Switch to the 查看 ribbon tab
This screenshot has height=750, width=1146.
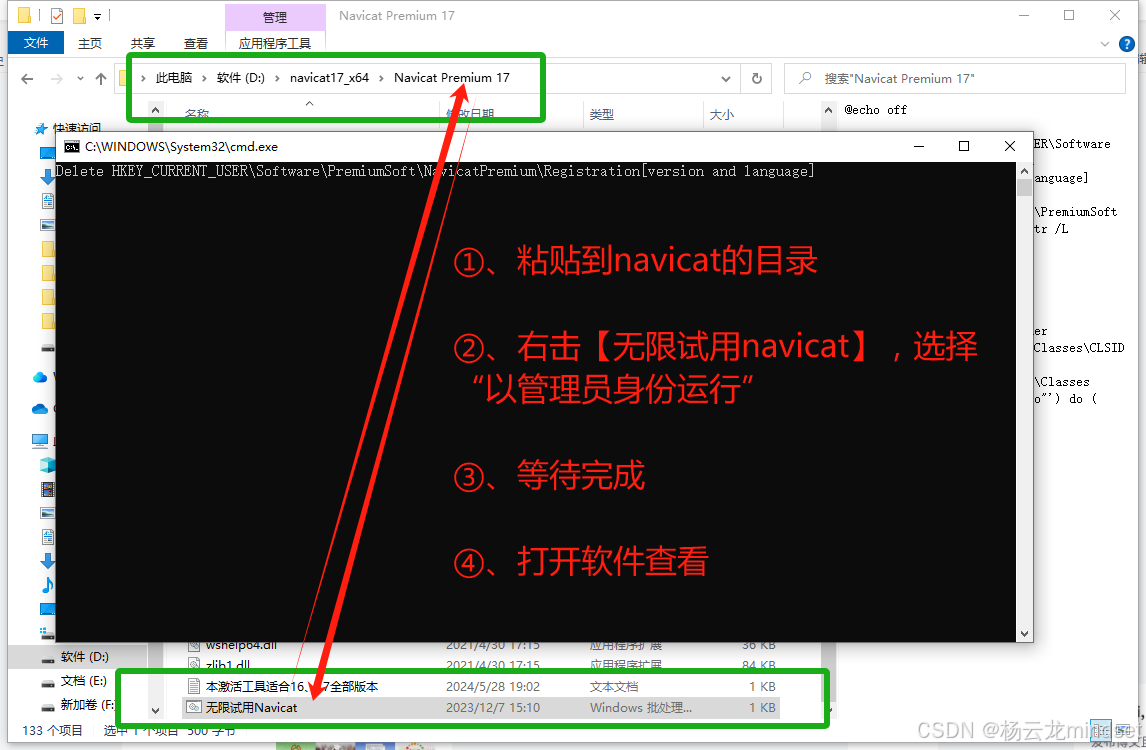195,44
